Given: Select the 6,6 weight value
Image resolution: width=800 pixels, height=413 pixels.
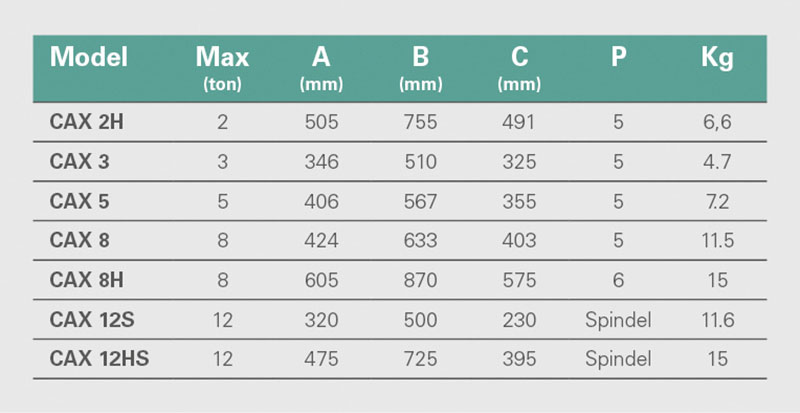Looking at the screenshot, I should 717,123.
